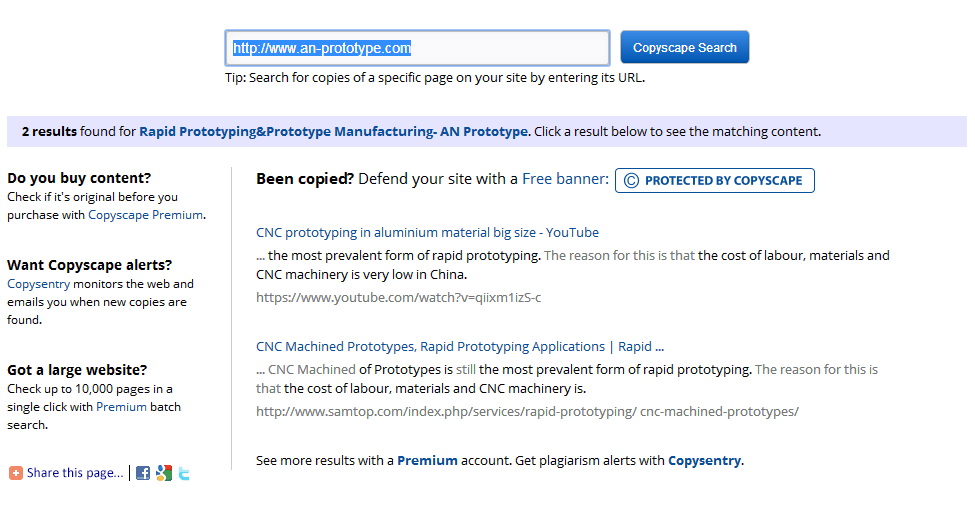Open the bold Copysentry plagiarism alerts link
Image resolution: width=975 pixels, height=507 pixels.
(705, 461)
